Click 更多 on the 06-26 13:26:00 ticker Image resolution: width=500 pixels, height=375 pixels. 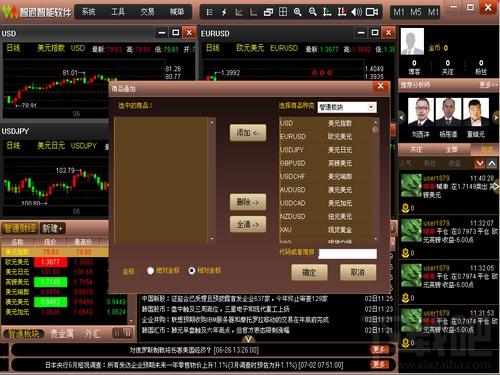379,349
